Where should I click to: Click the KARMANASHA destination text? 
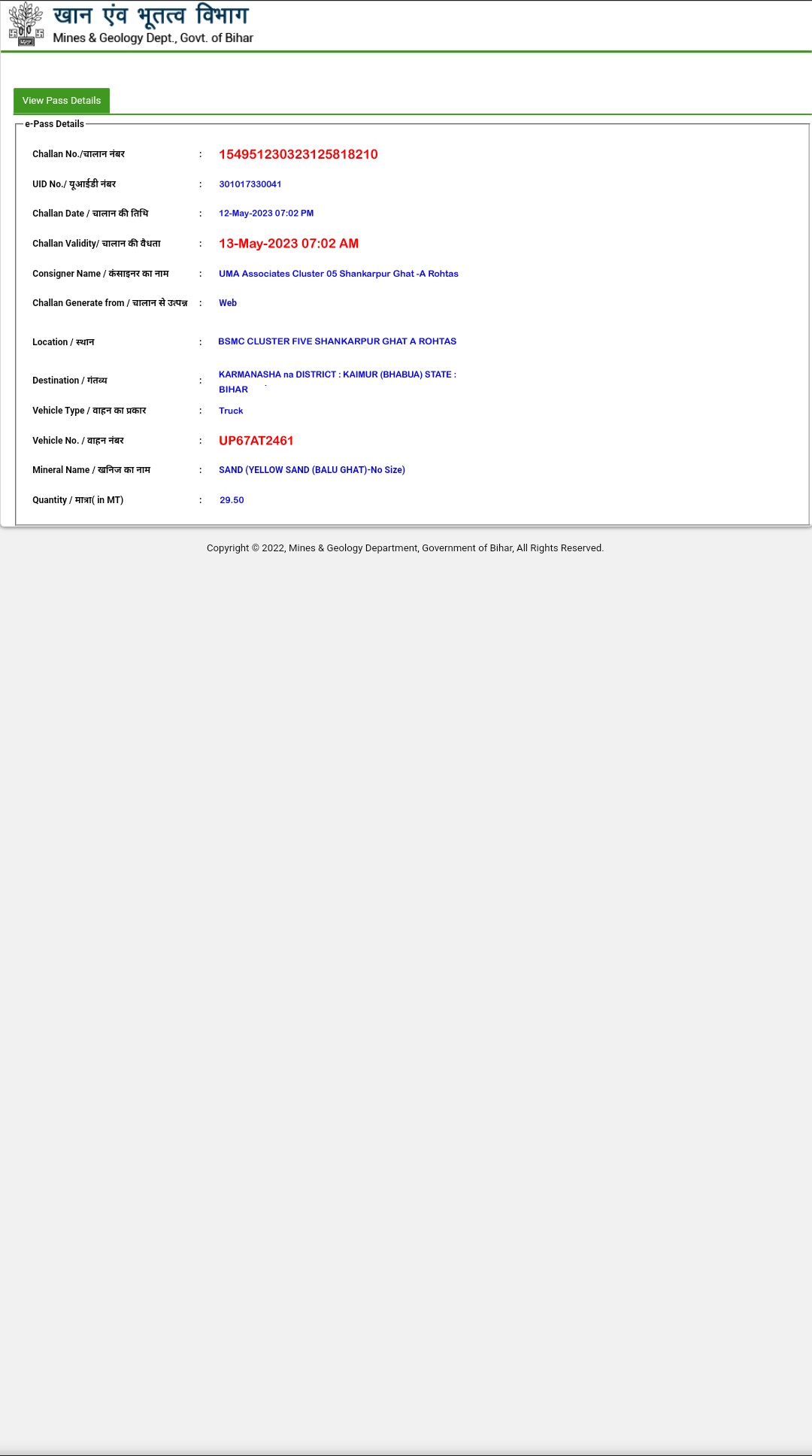(x=338, y=381)
